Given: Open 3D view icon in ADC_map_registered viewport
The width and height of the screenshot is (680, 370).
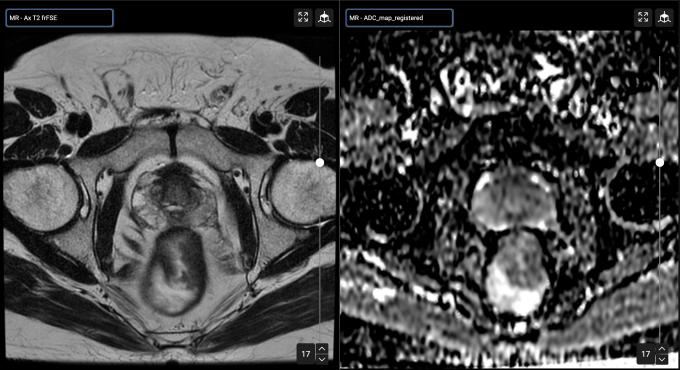Looking at the screenshot, I should pyautogui.click(x=664, y=18).
